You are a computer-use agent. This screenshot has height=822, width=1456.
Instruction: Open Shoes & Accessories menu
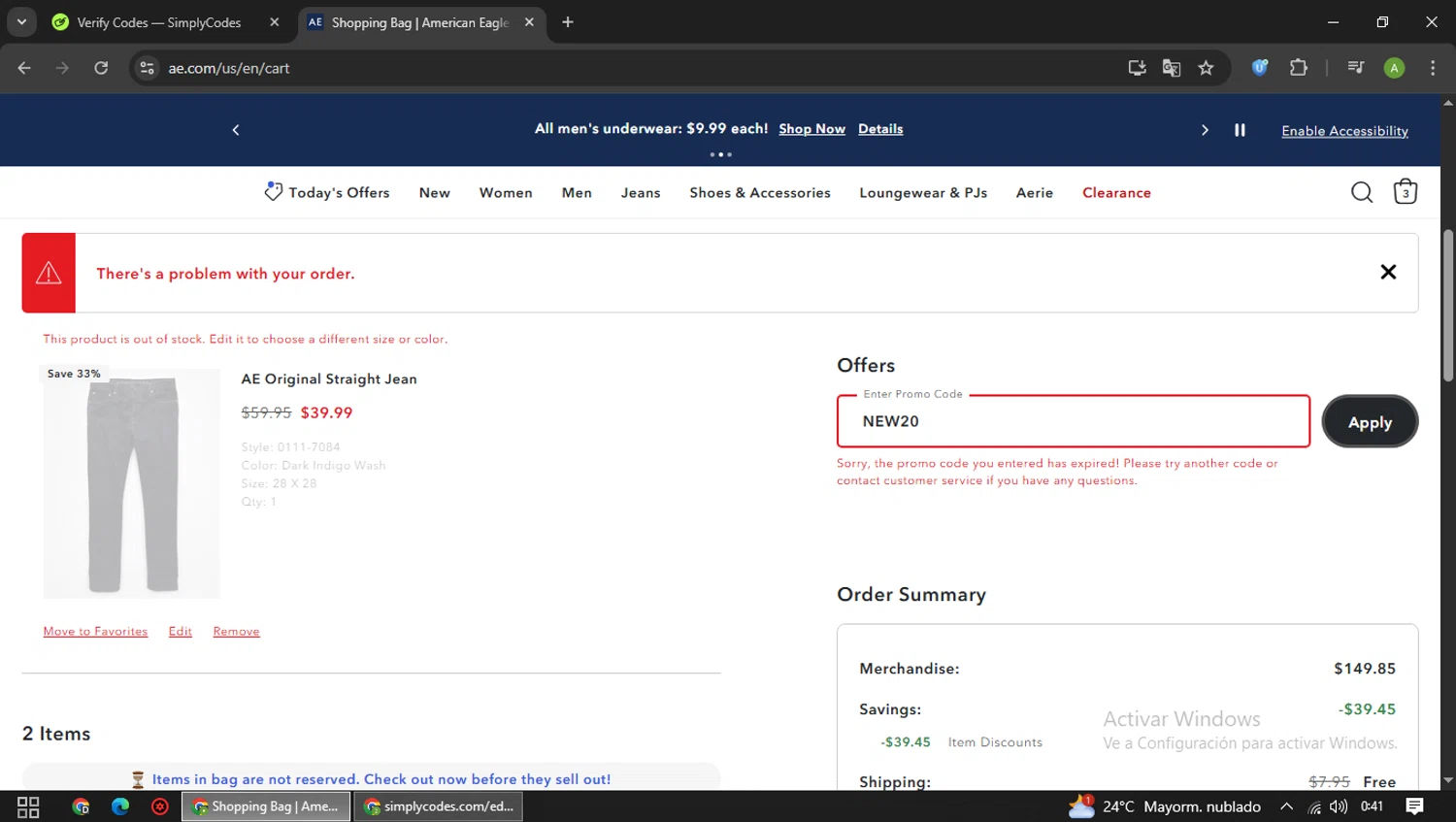760,192
